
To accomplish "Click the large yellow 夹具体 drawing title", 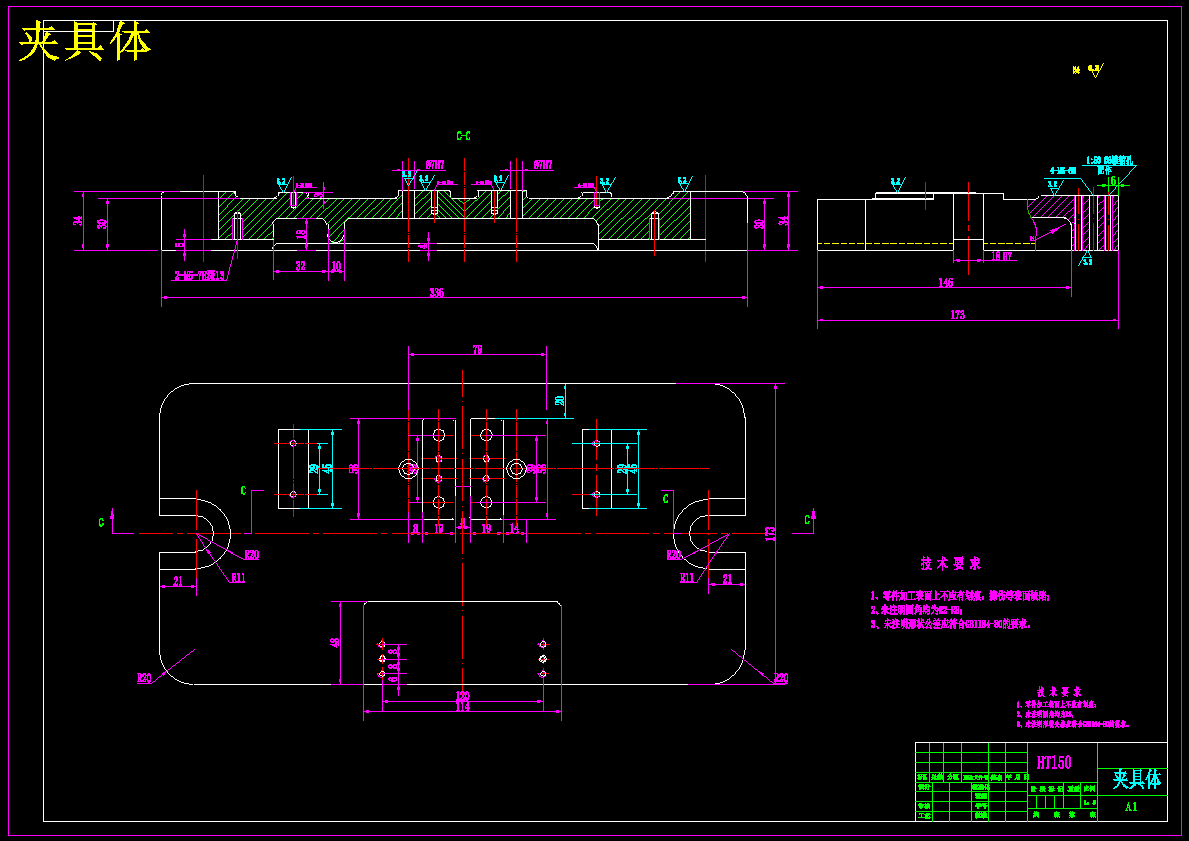I will (85, 42).
